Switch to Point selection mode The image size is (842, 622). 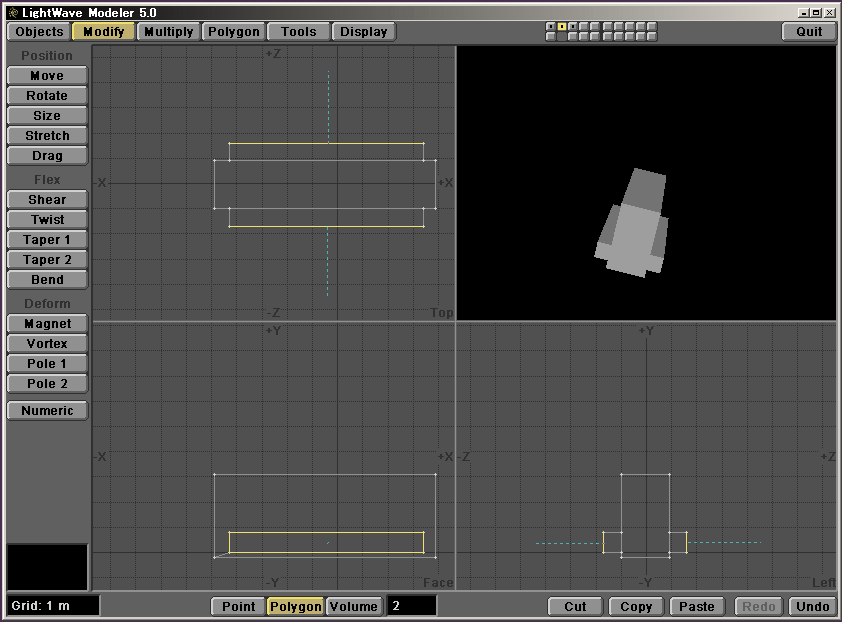tap(238, 606)
